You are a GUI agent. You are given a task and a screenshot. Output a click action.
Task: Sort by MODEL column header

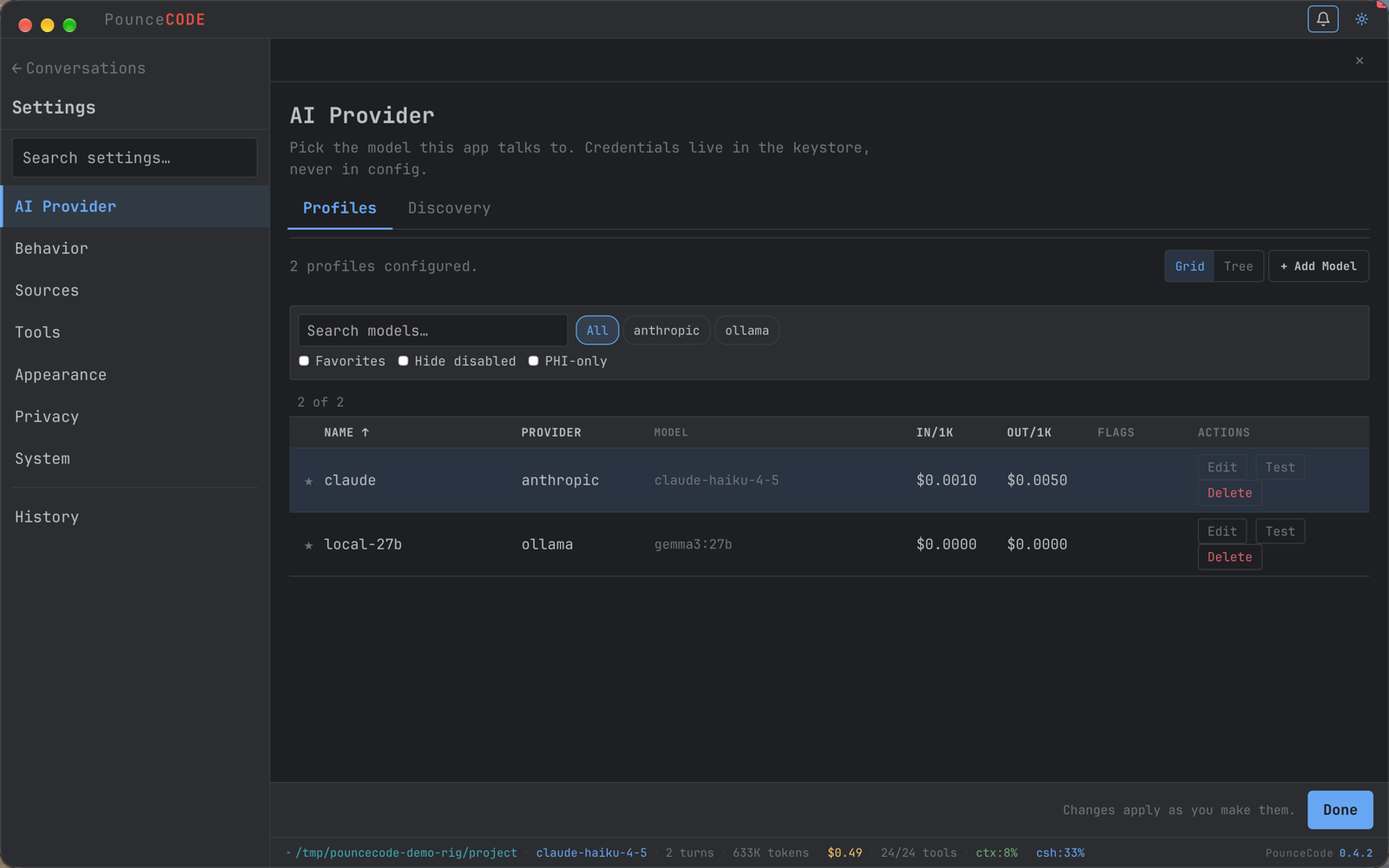click(671, 432)
